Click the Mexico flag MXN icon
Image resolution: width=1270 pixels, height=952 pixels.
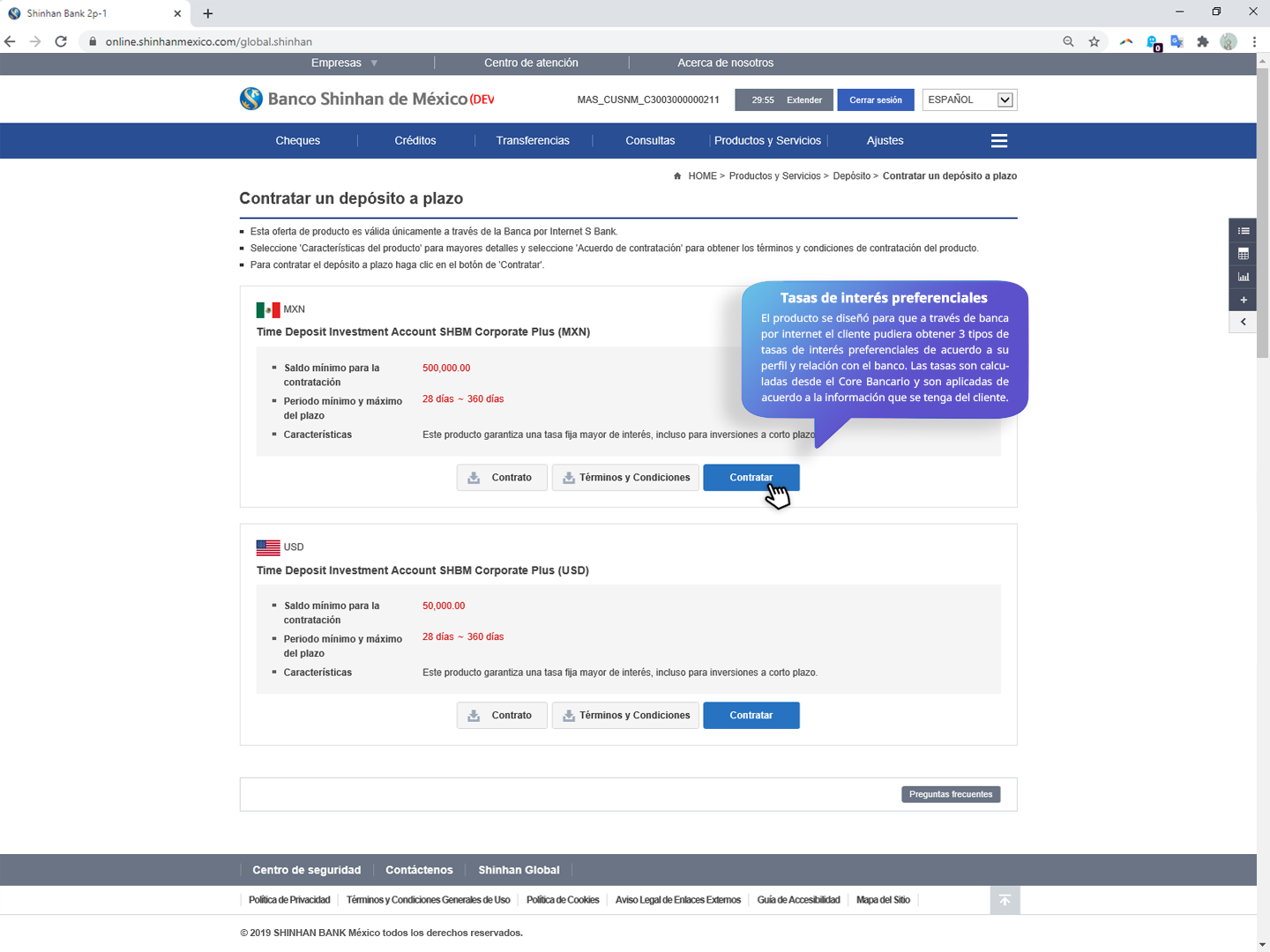[268, 309]
